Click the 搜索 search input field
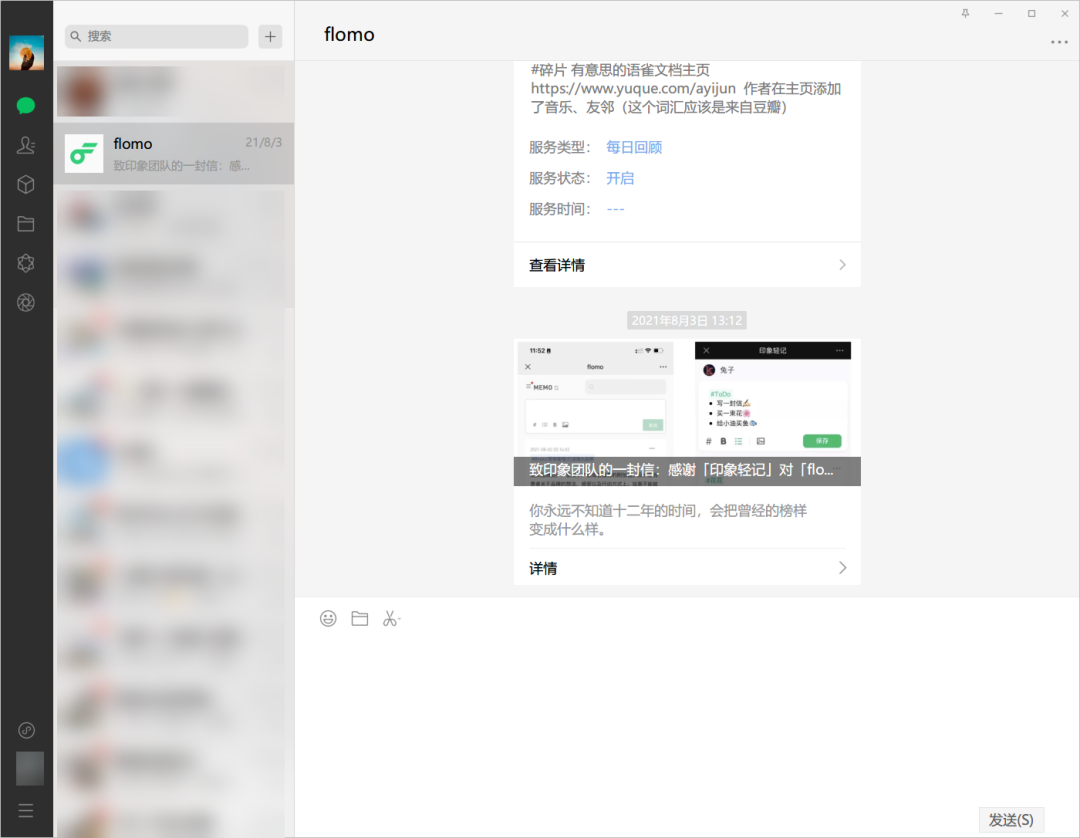The width and height of the screenshot is (1080, 838). pyautogui.click(x=155, y=36)
